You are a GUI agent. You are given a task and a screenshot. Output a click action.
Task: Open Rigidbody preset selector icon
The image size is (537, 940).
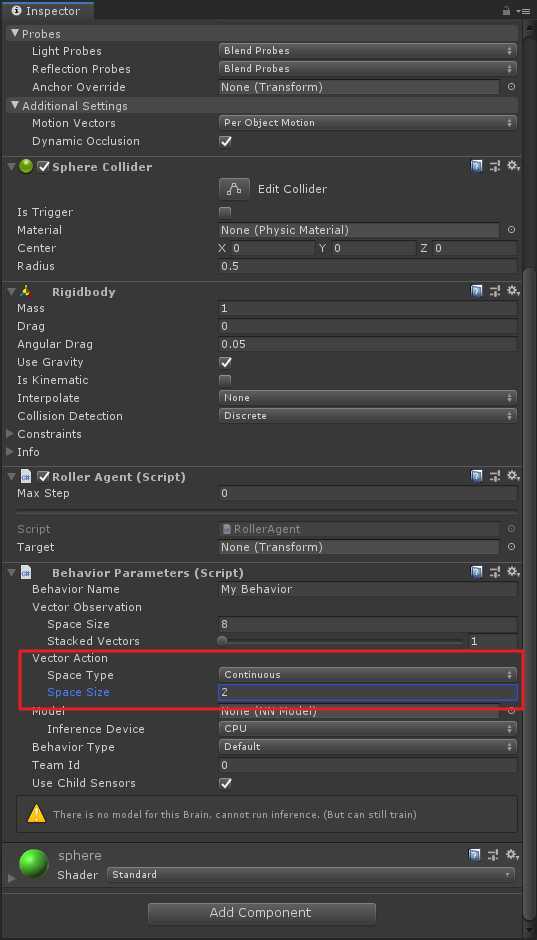(x=494, y=291)
